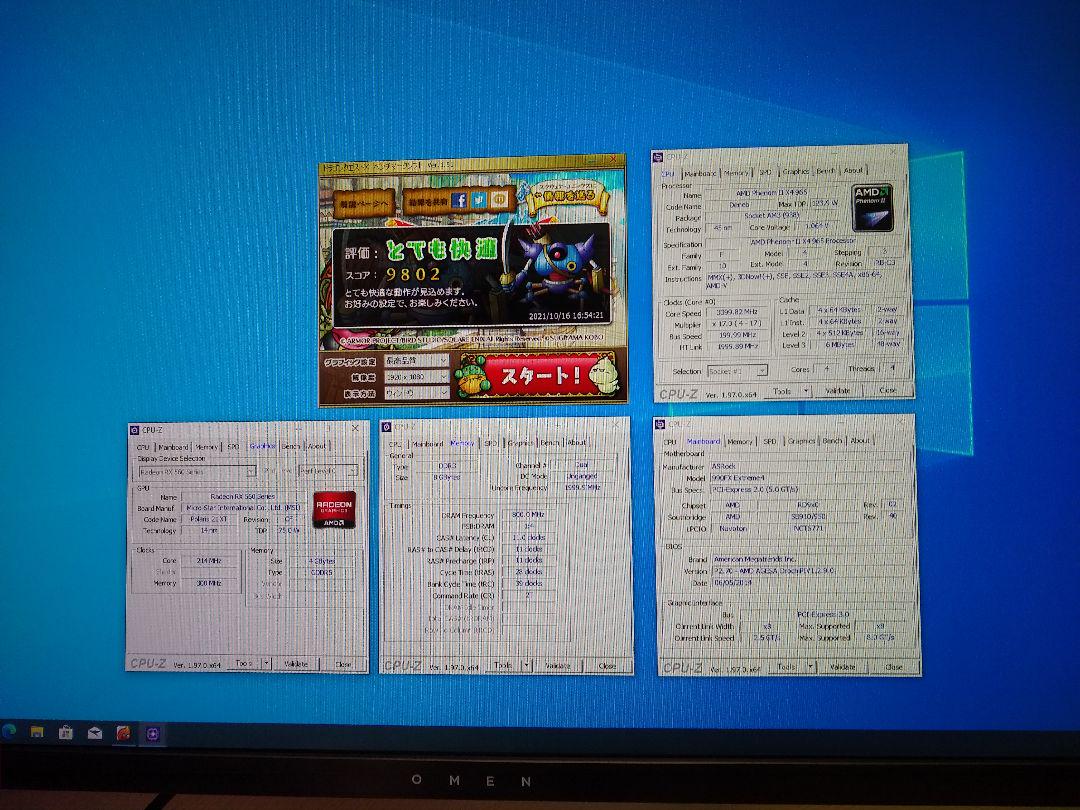Expand Tools dropdown arrow in CPU-Z Mainboard window

tap(811, 667)
